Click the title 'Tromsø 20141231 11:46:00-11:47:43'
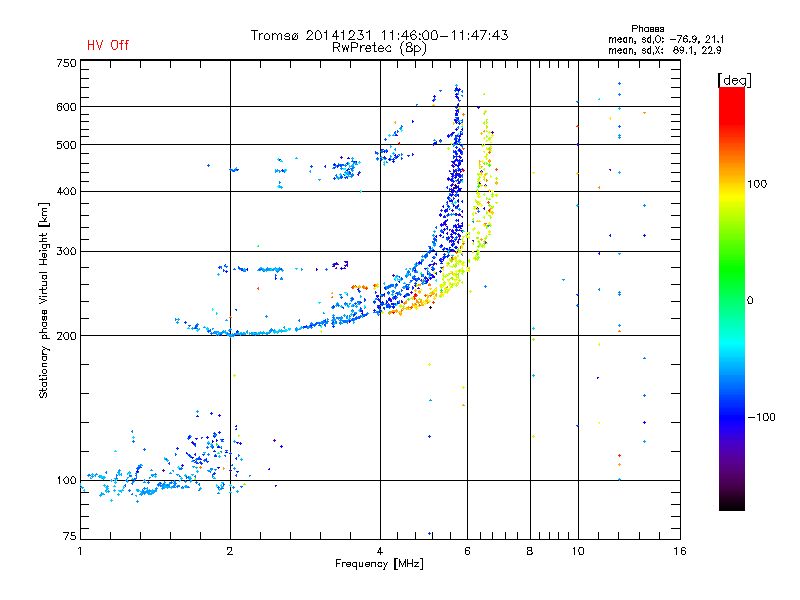 [x=380, y=35]
